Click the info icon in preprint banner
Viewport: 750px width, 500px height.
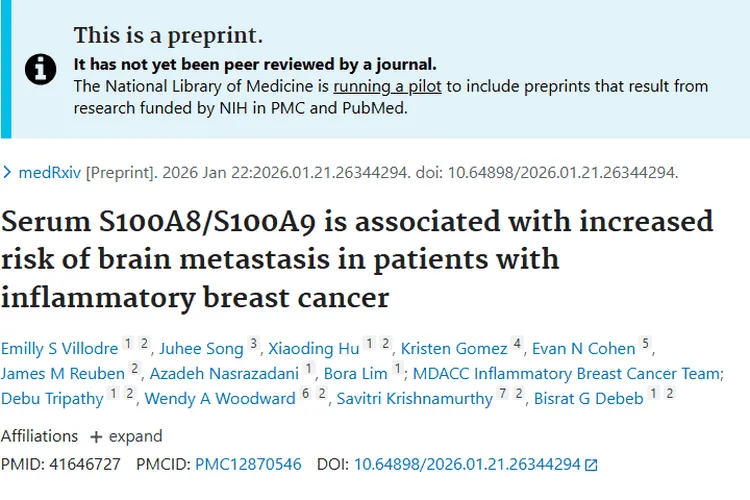click(x=40, y=68)
